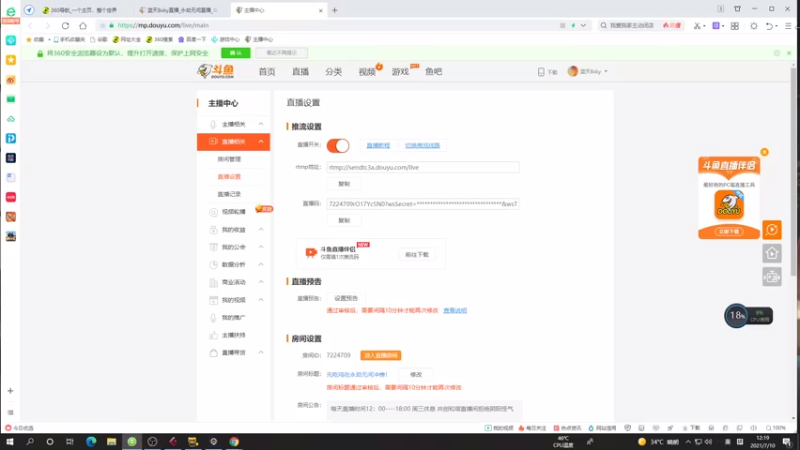Click the Windows Start button
This screenshot has height=450, width=800.
[10, 442]
